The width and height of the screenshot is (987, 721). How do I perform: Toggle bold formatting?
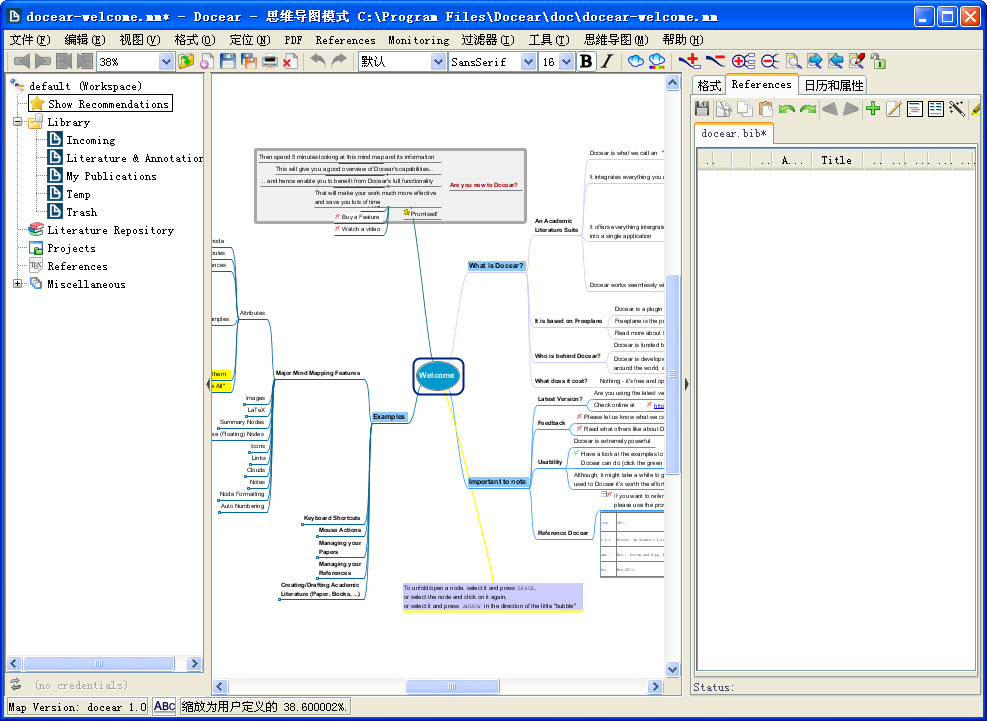pos(586,61)
